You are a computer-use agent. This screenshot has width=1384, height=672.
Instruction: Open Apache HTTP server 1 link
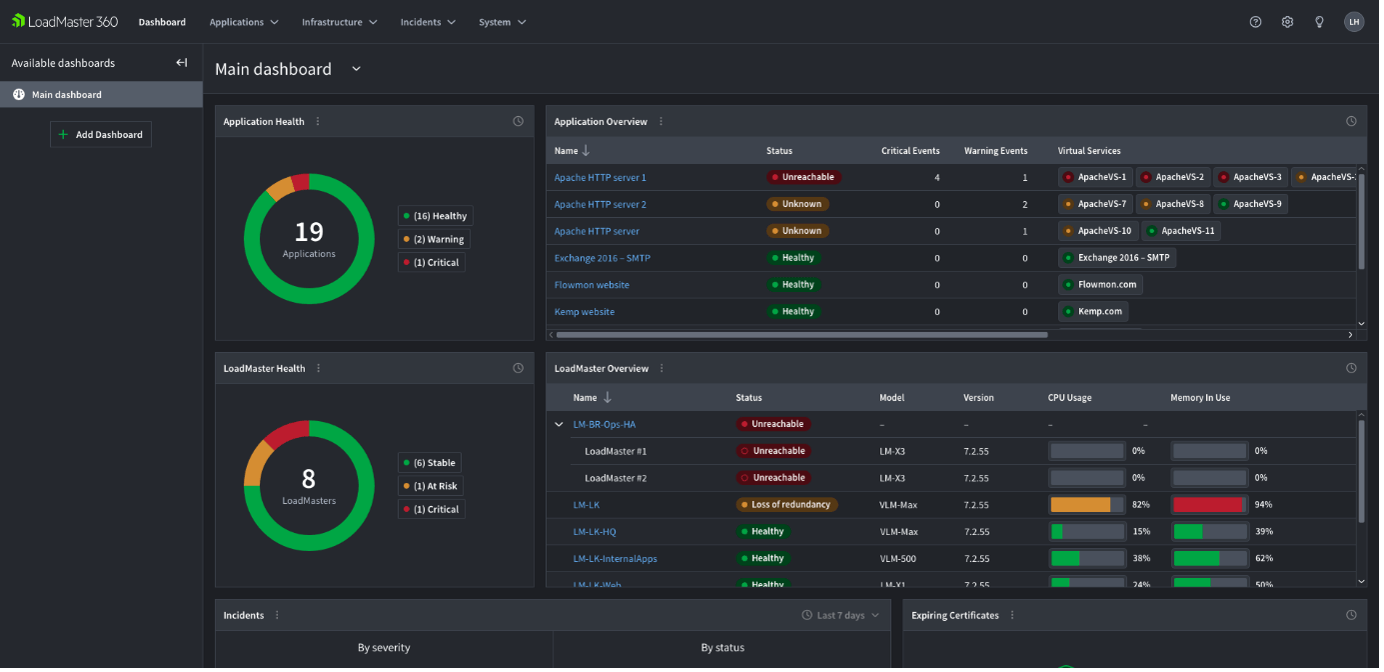(x=602, y=178)
